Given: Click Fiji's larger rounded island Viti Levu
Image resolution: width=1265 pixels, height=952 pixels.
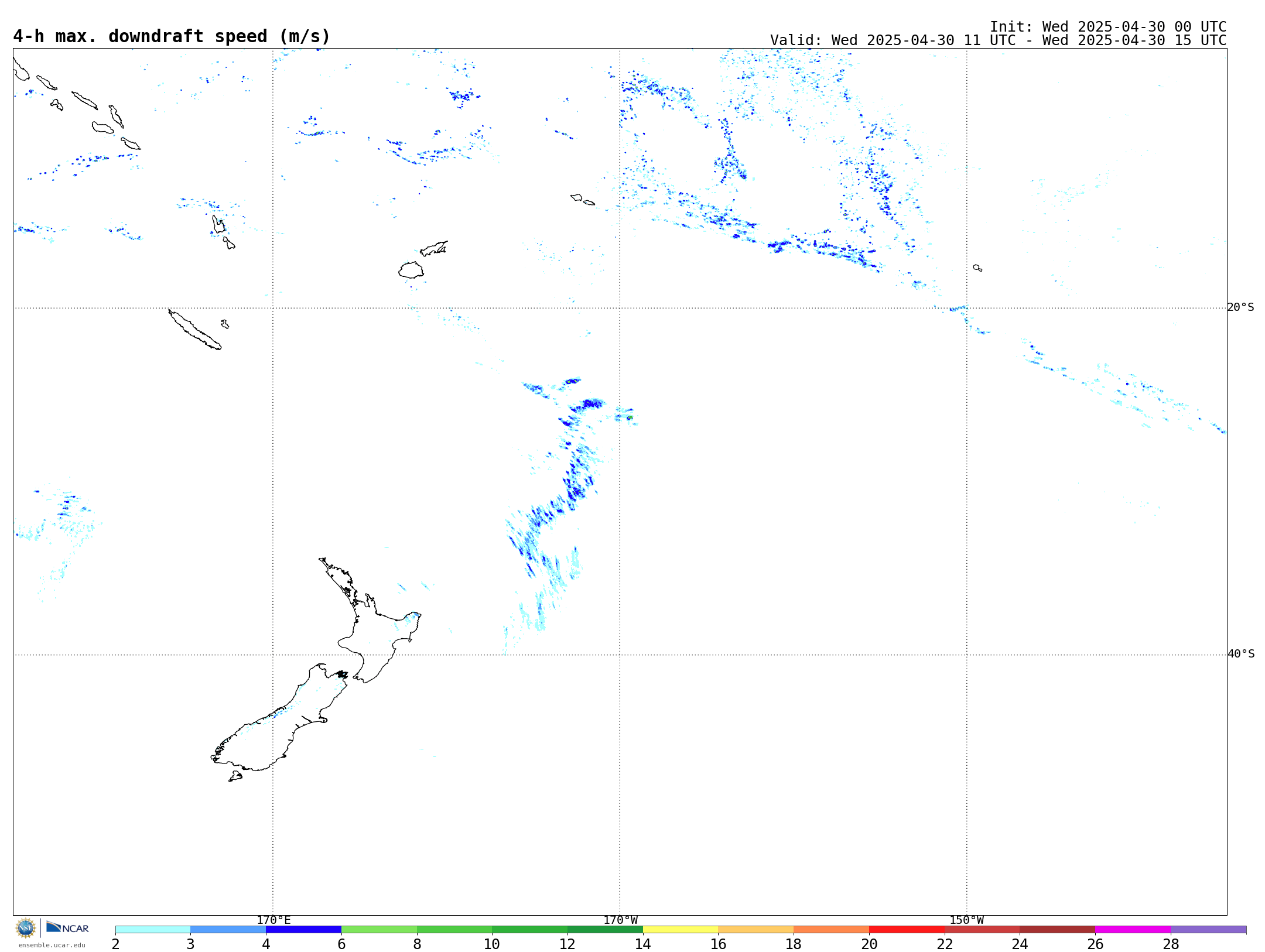Looking at the screenshot, I should click(411, 270).
